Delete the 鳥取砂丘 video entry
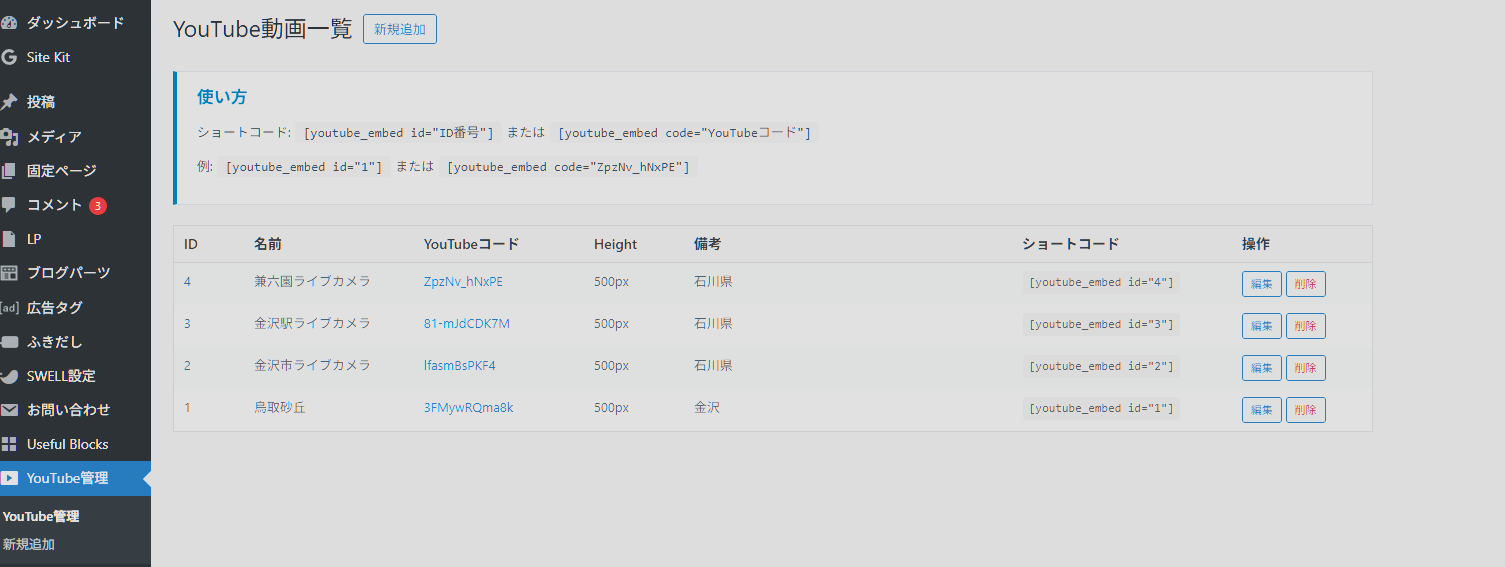This screenshot has width=1505, height=567. click(1305, 410)
